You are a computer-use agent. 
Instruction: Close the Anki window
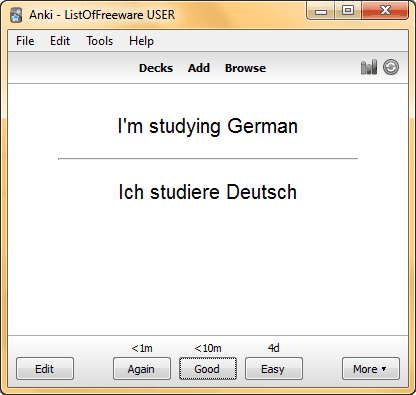(x=385, y=11)
